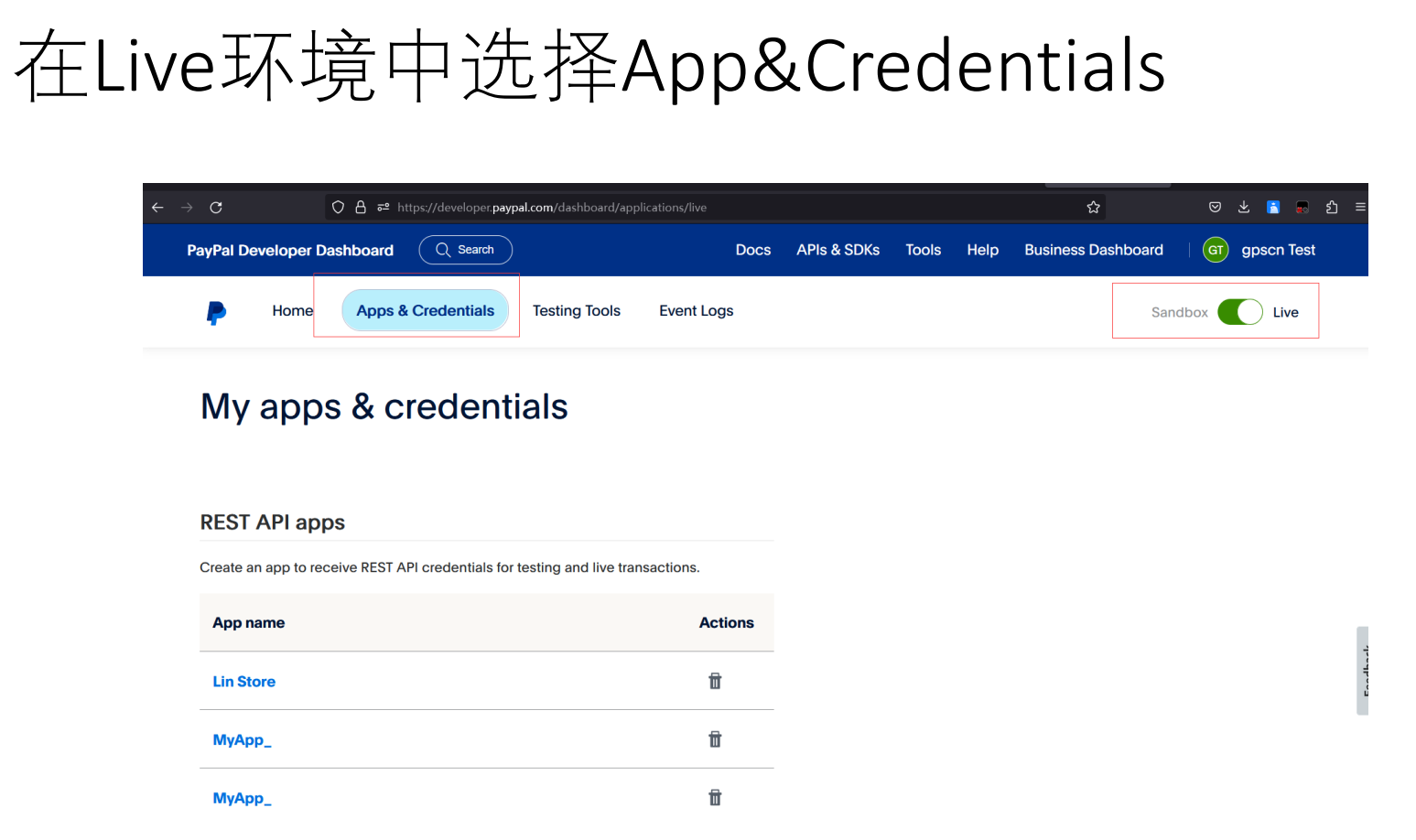Open the Tools menu
The image size is (1416, 840).
pyautogui.click(x=923, y=250)
